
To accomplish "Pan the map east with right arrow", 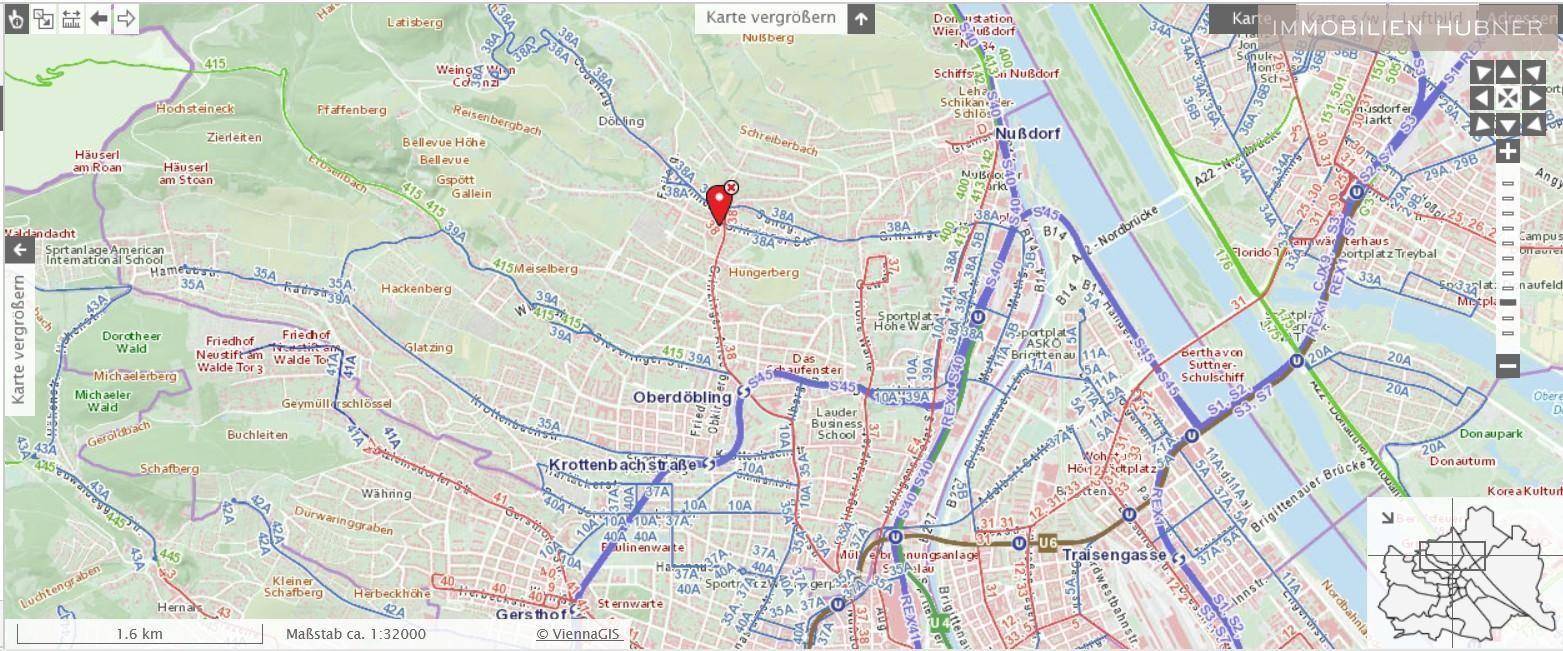I will point(1534,98).
